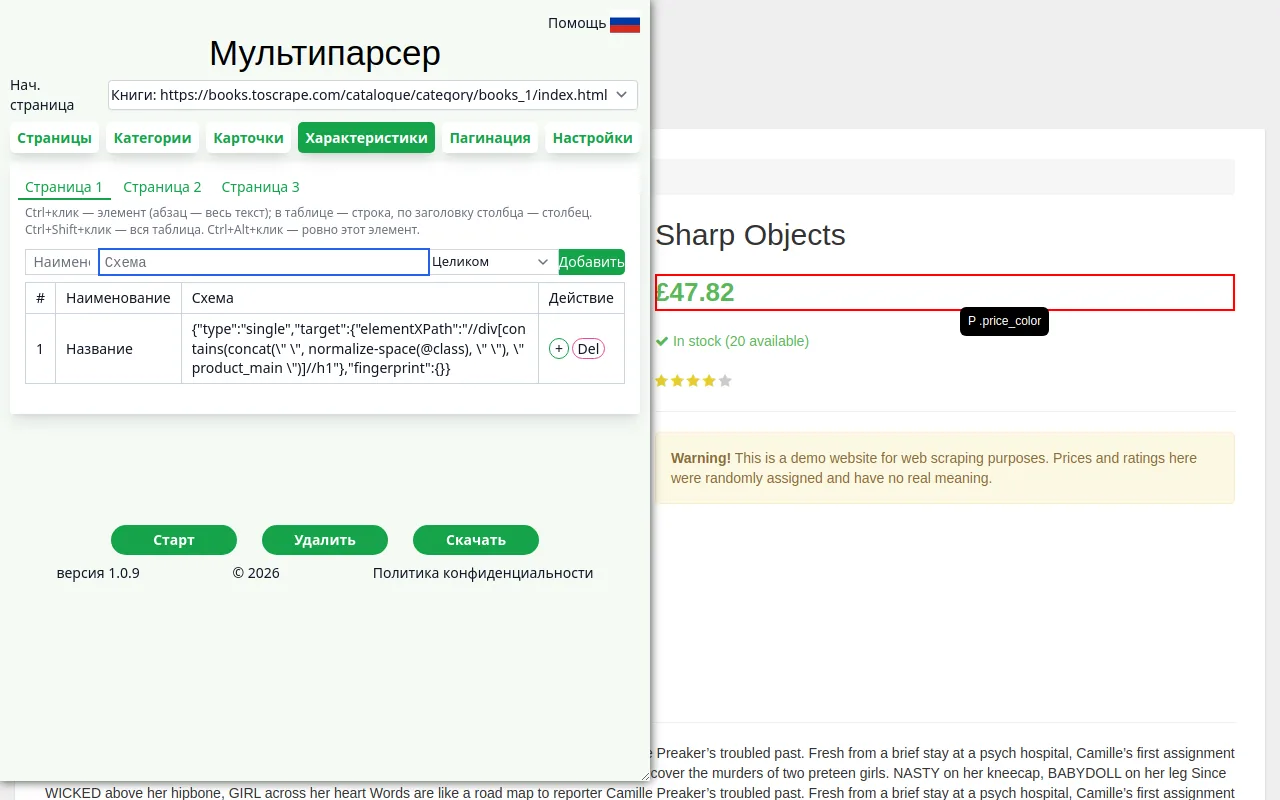Focus the Схема input field
Viewport: 1280px width, 800px height.
[x=264, y=262]
